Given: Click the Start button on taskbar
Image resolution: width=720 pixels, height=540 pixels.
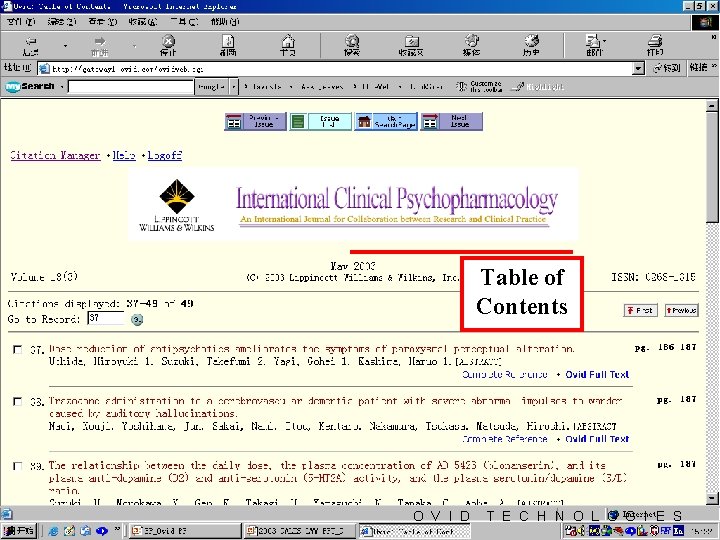Looking at the screenshot, I should coord(18,531).
